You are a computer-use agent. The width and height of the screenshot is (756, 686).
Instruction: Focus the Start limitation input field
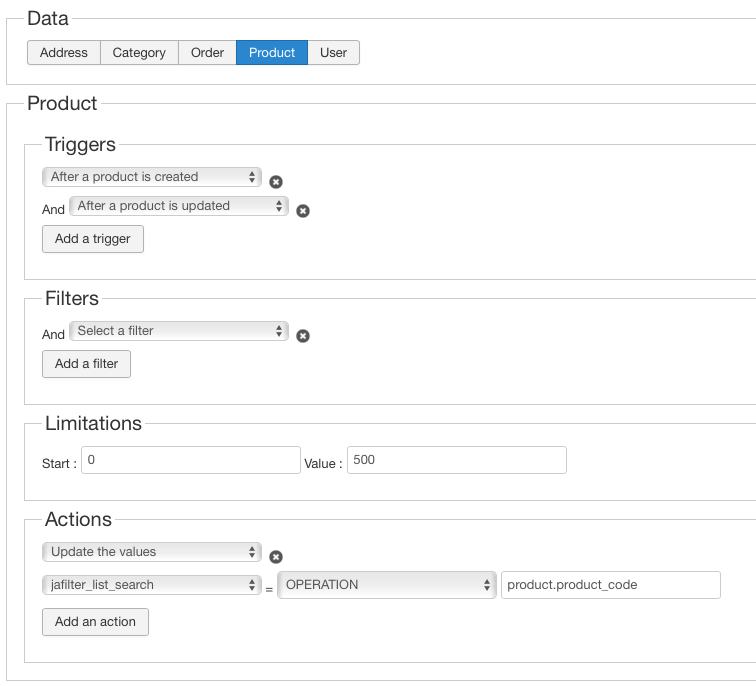click(x=190, y=460)
